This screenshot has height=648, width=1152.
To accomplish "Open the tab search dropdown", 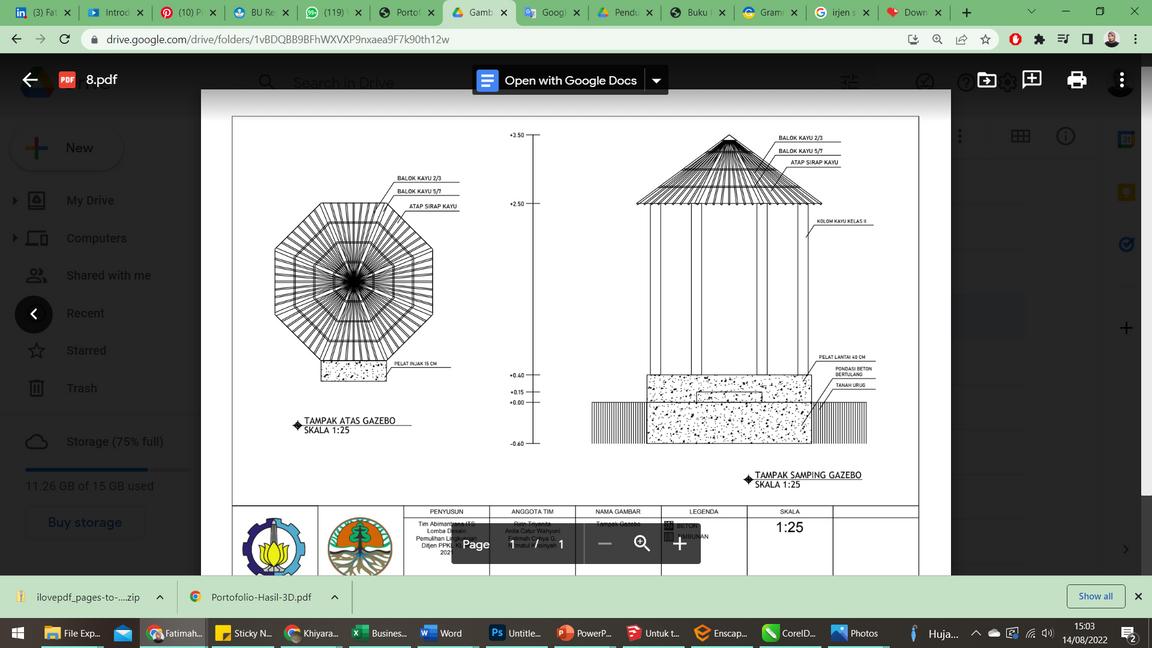I will [1031, 12].
